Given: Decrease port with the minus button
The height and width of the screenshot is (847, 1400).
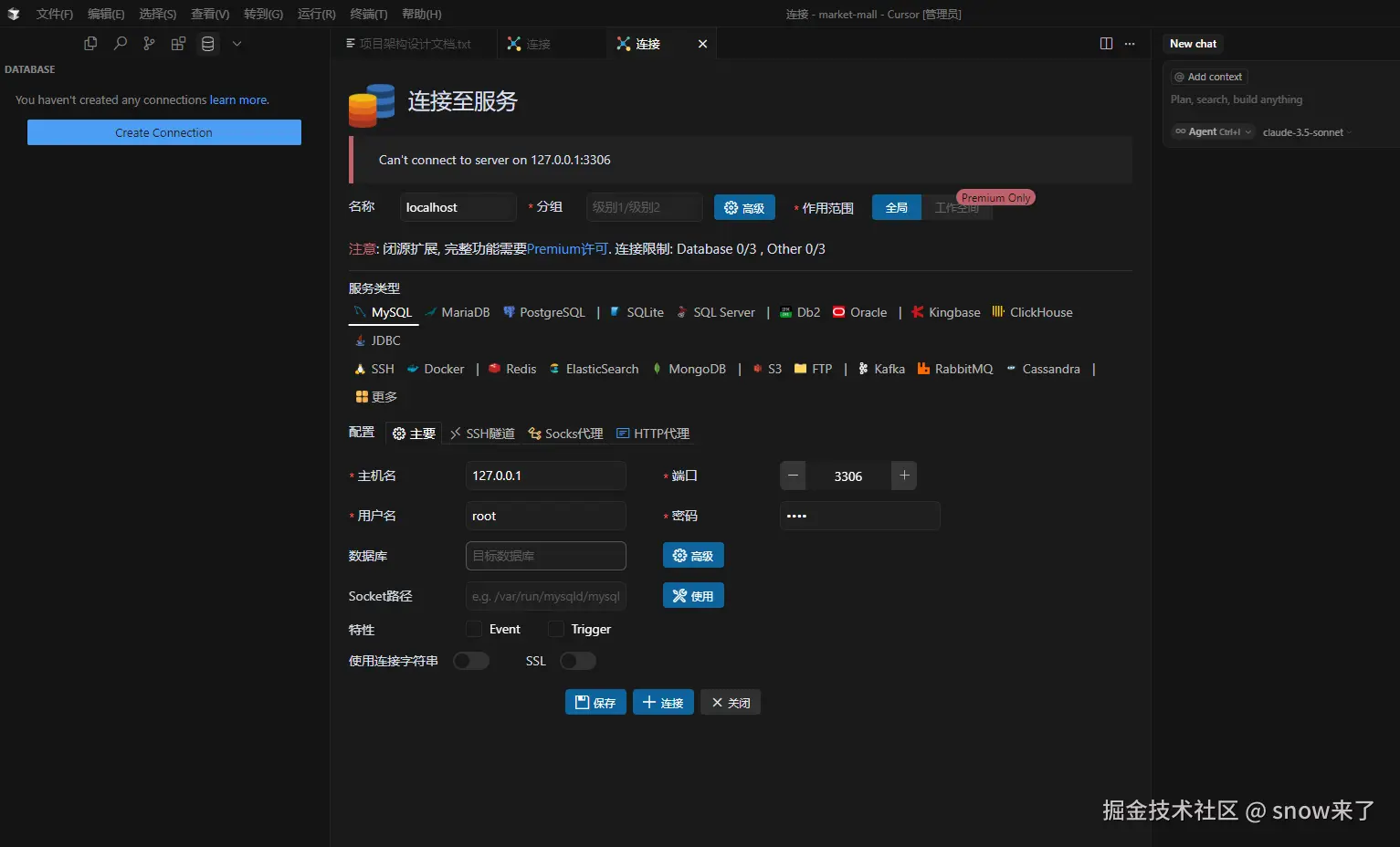Looking at the screenshot, I should 794,476.
